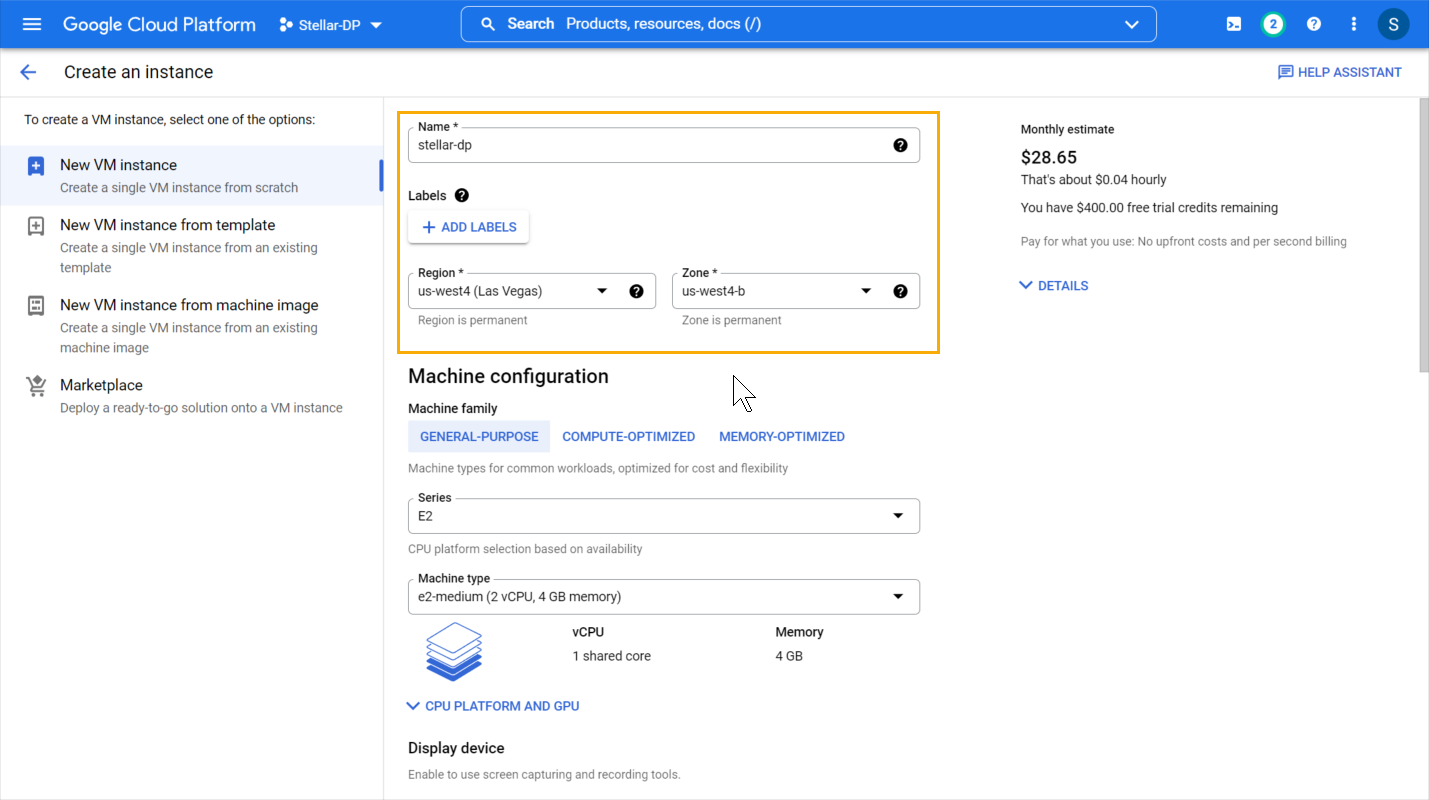Image resolution: width=1429 pixels, height=800 pixels.
Task: Switch to Compute-Optimized machine family tab
Action: click(628, 436)
